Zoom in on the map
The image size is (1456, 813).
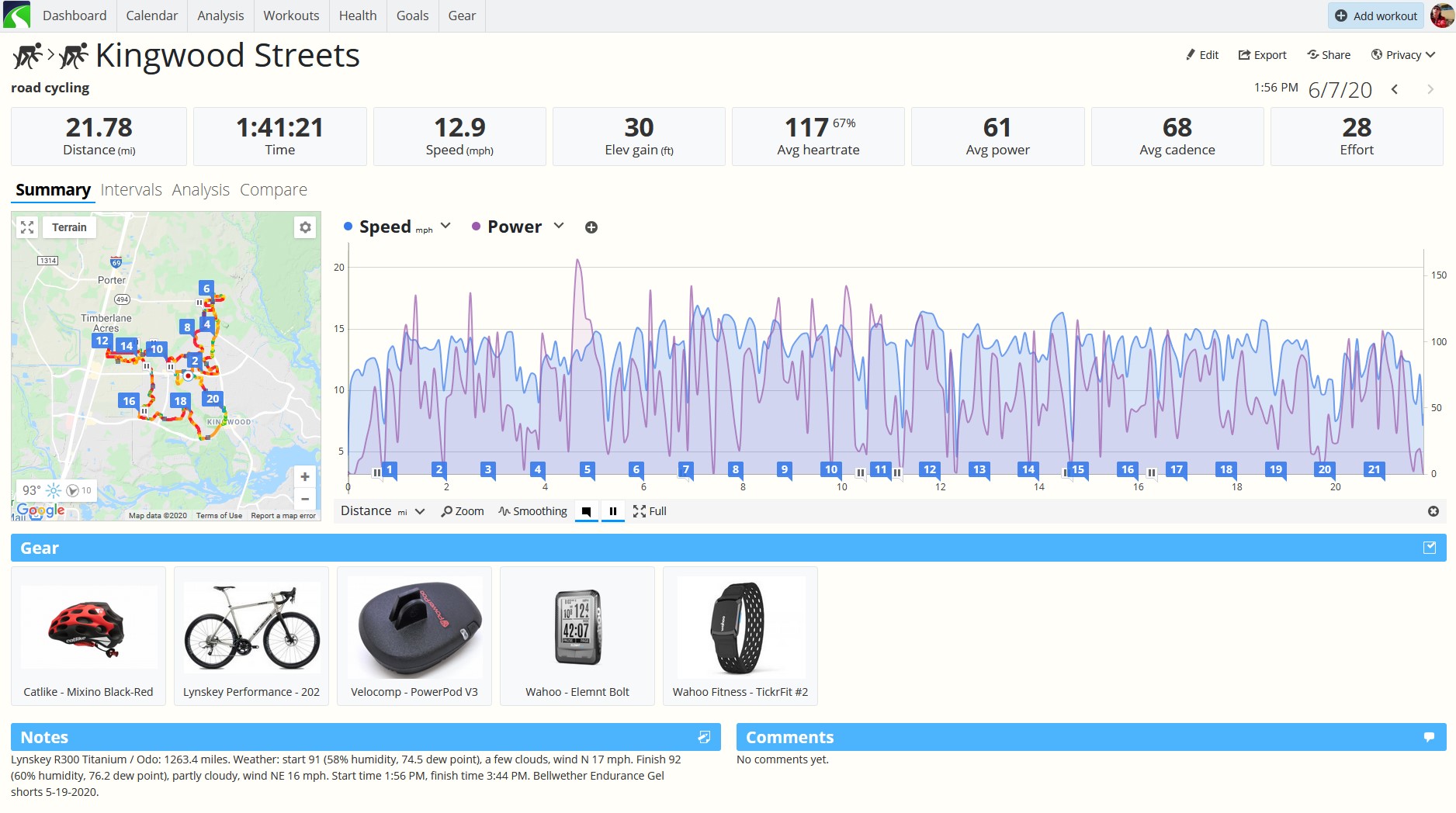tap(305, 476)
